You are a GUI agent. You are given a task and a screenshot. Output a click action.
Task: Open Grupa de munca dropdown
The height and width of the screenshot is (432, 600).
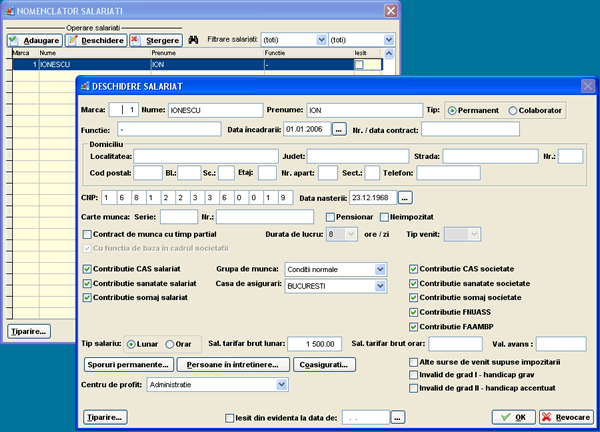click(x=380, y=269)
